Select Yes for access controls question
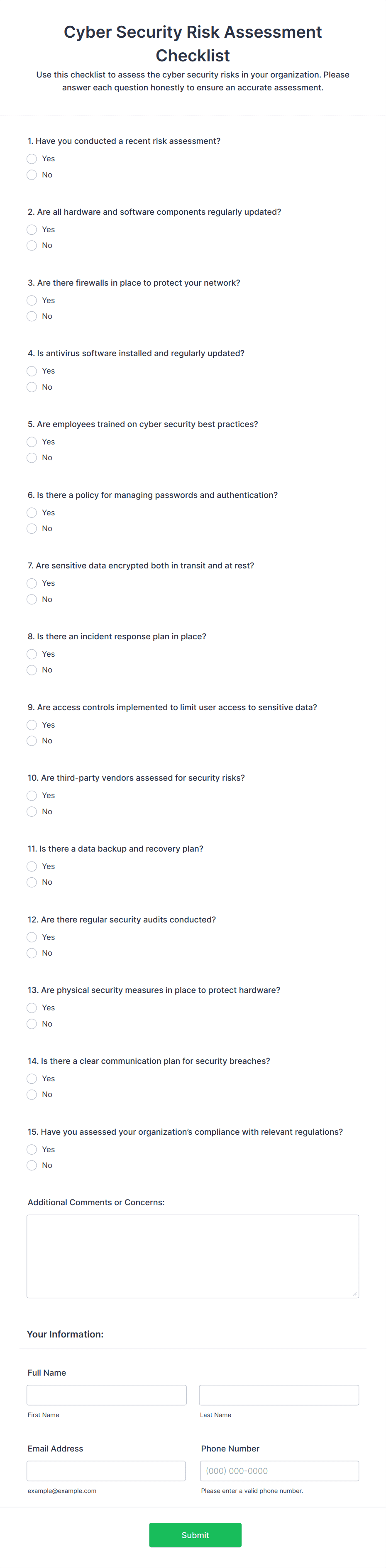Screen dimensions: 386x1568 pyautogui.click(x=32, y=724)
